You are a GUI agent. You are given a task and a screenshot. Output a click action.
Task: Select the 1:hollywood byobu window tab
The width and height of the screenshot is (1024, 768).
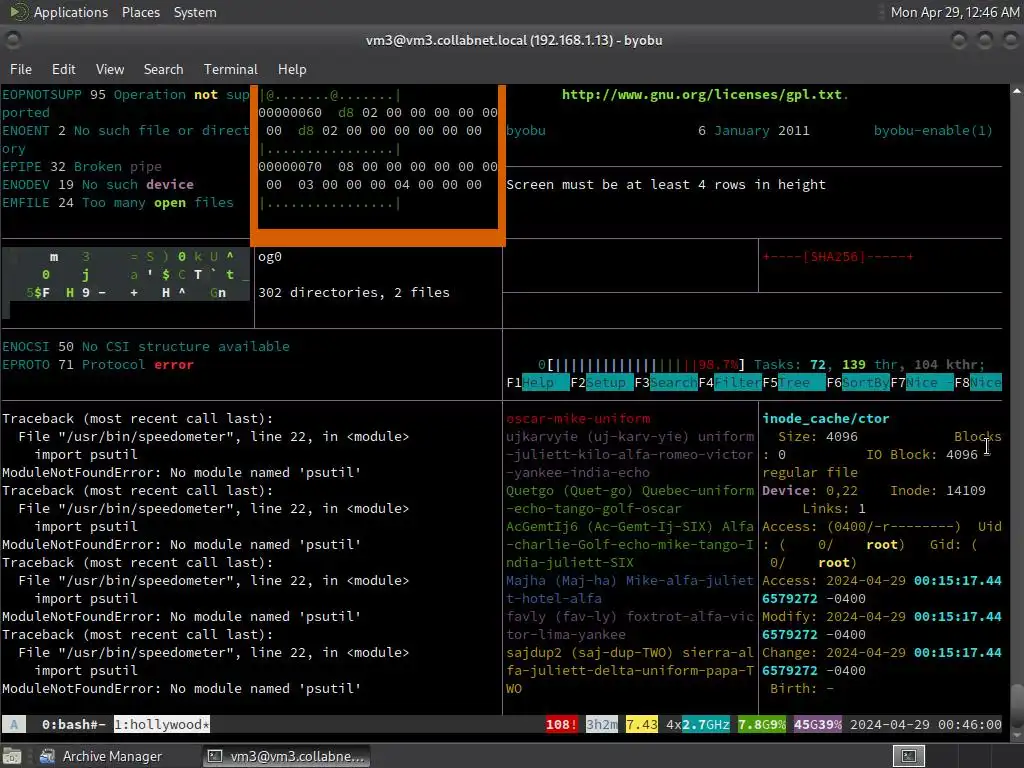[x=162, y=724]
